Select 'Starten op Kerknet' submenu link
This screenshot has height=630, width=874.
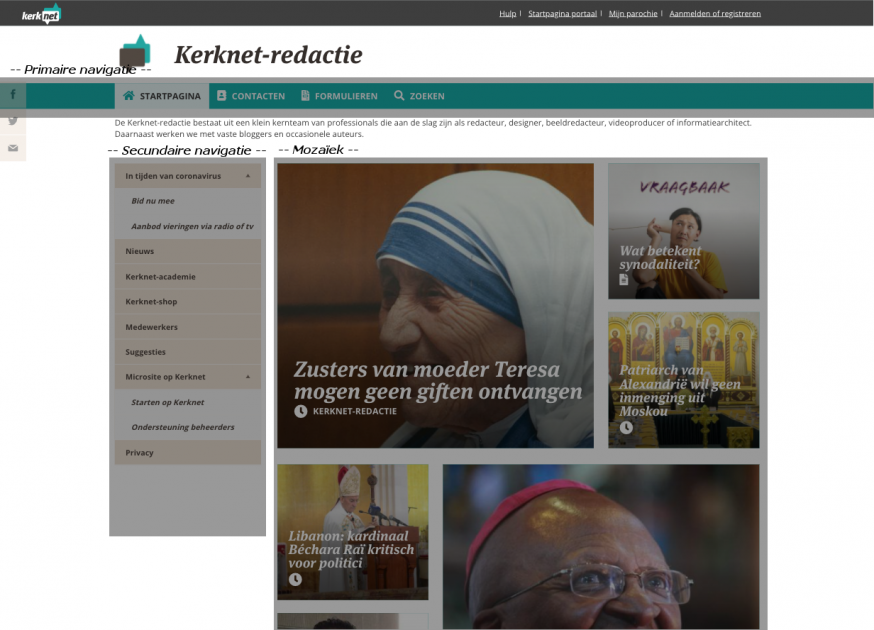(x=168, y=402)
